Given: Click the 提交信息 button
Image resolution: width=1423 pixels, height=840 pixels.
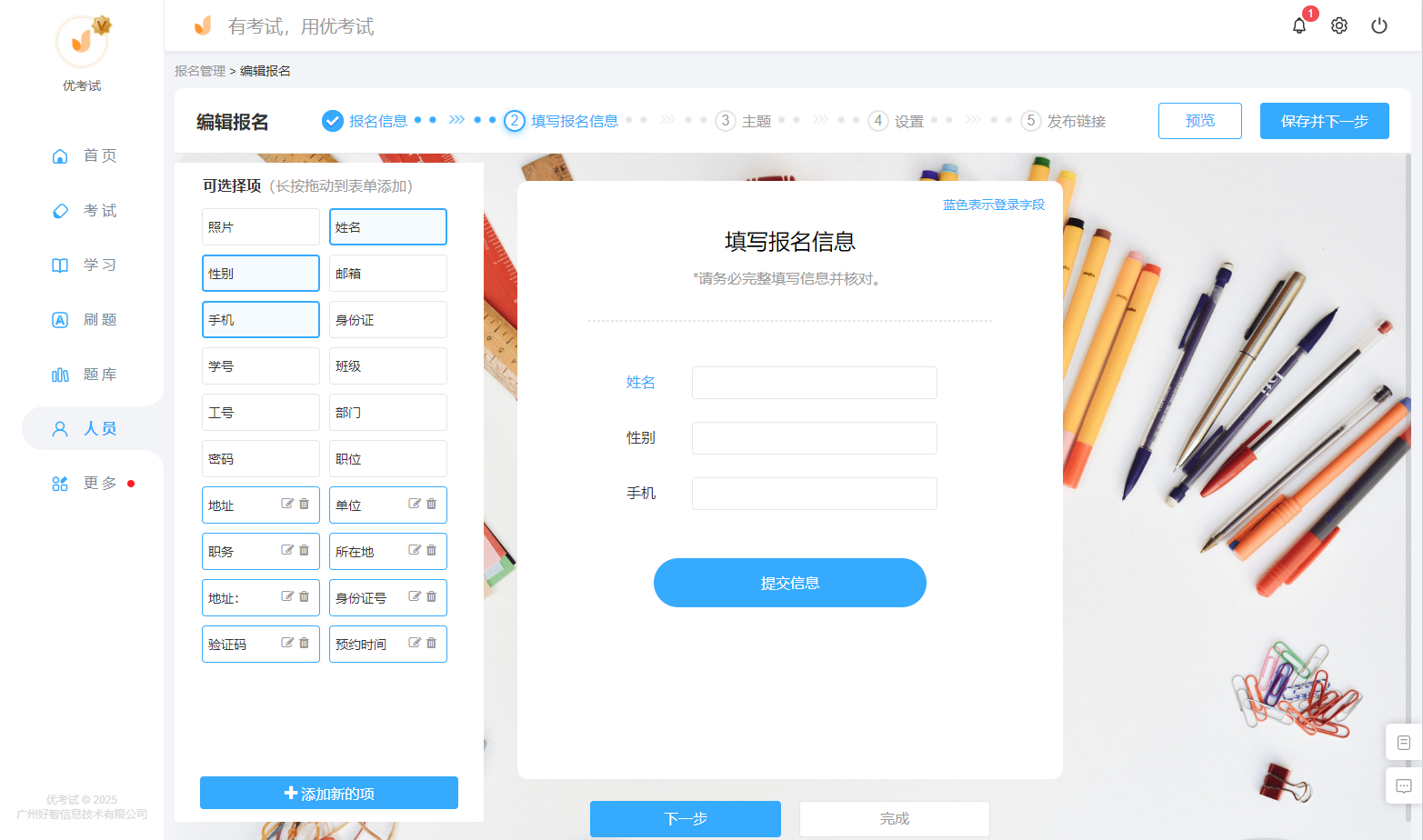Looking at the screenshot, I should click(790, 583).
